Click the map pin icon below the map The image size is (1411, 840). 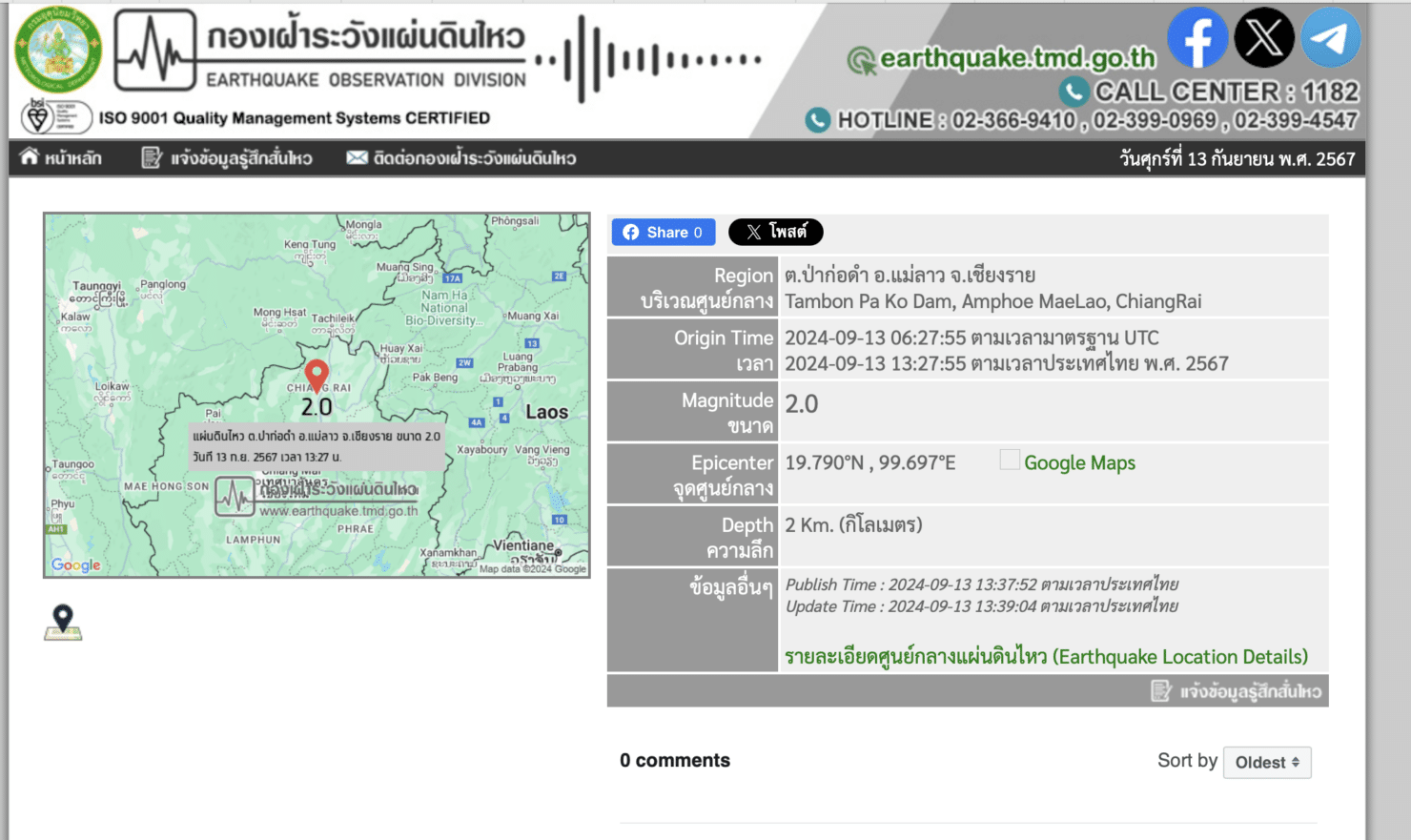63,623
